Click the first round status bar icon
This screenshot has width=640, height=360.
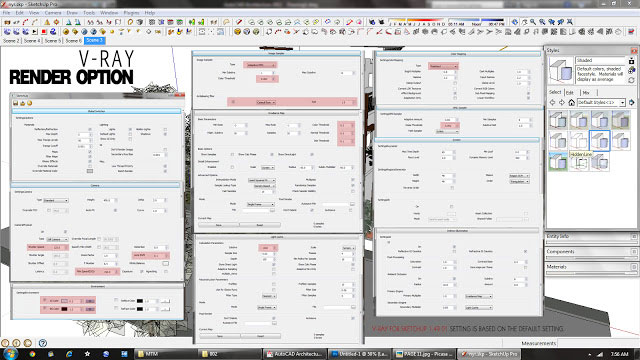[5, 343]
